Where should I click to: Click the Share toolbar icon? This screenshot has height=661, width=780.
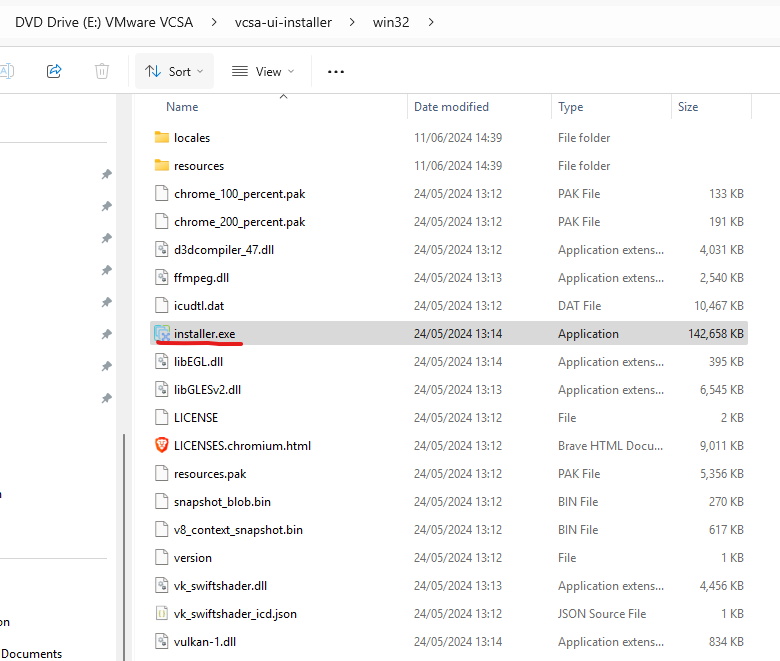click(x=54, y=71)
